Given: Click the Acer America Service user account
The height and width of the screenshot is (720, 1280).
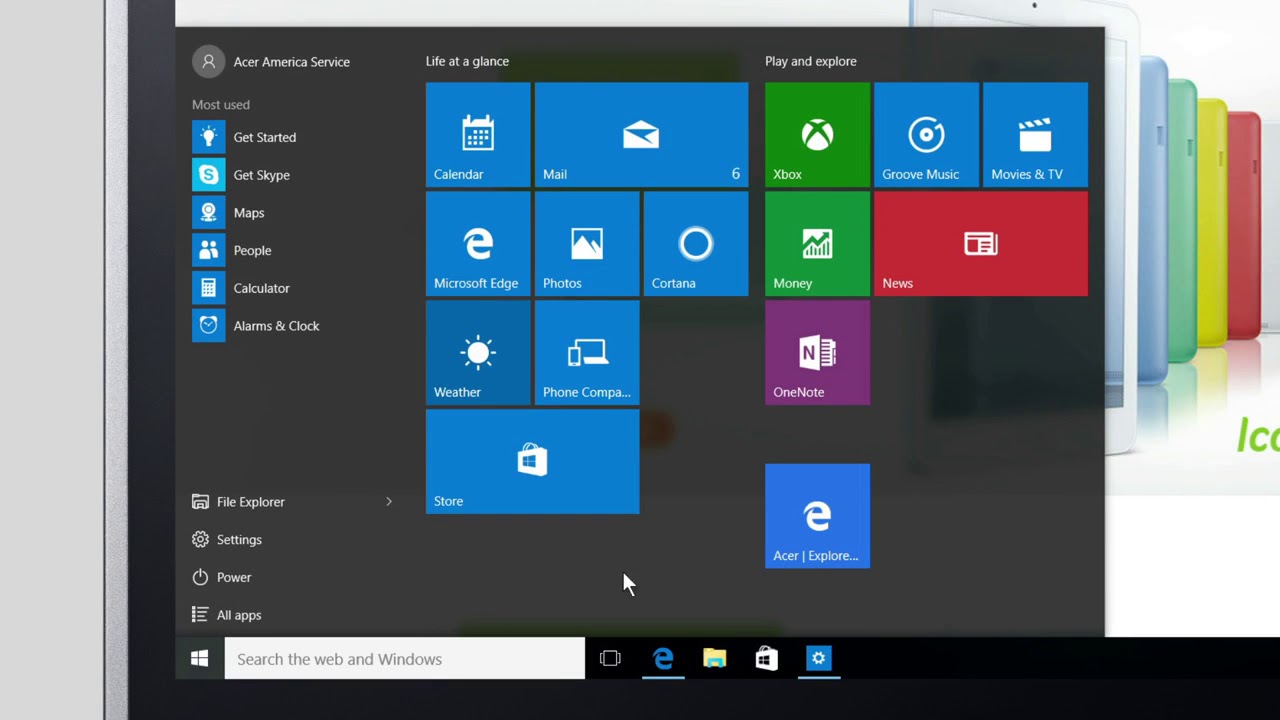Looking at the screenshot, I should click(271, 62).
